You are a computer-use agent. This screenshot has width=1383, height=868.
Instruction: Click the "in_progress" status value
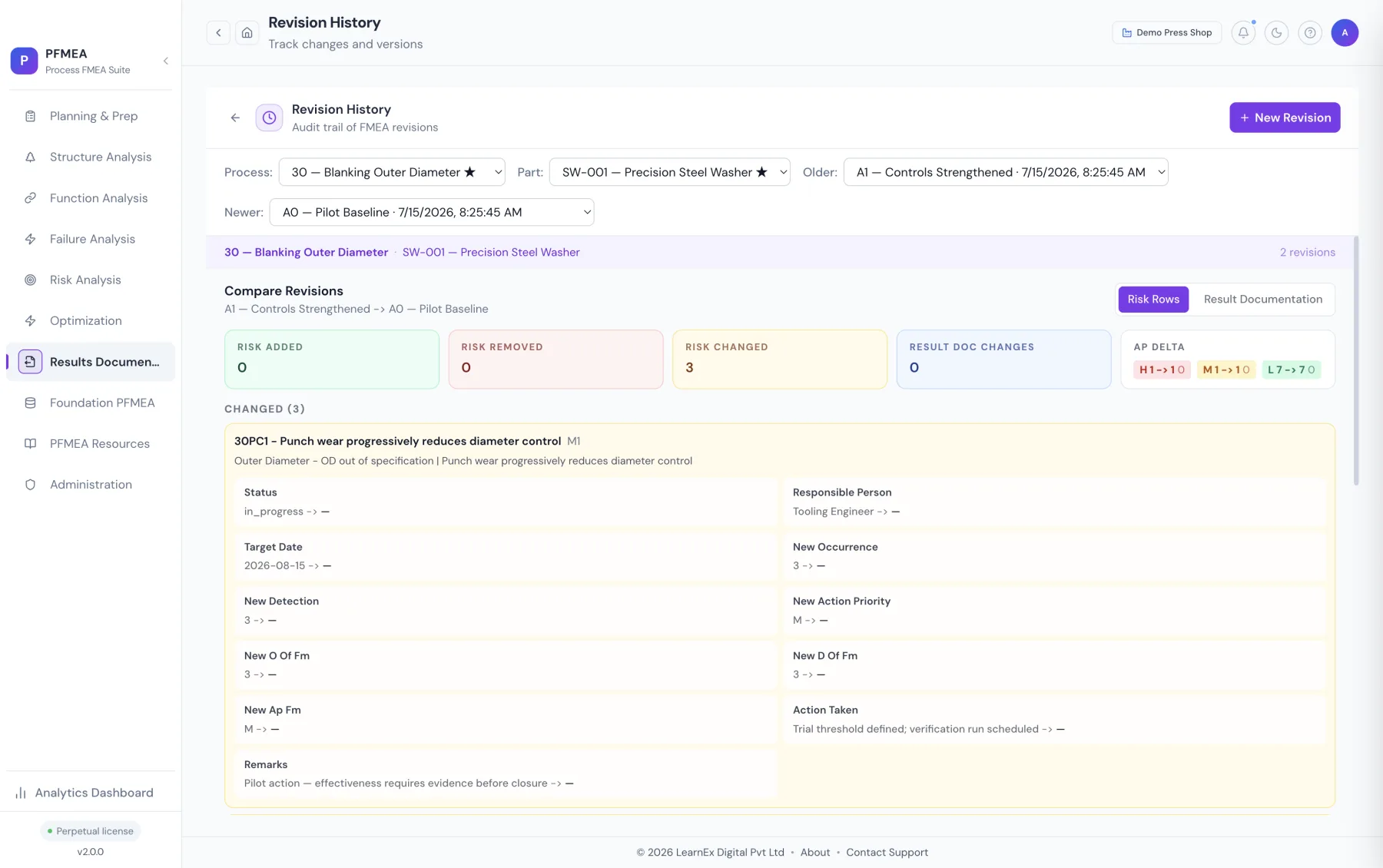point(274,512)
